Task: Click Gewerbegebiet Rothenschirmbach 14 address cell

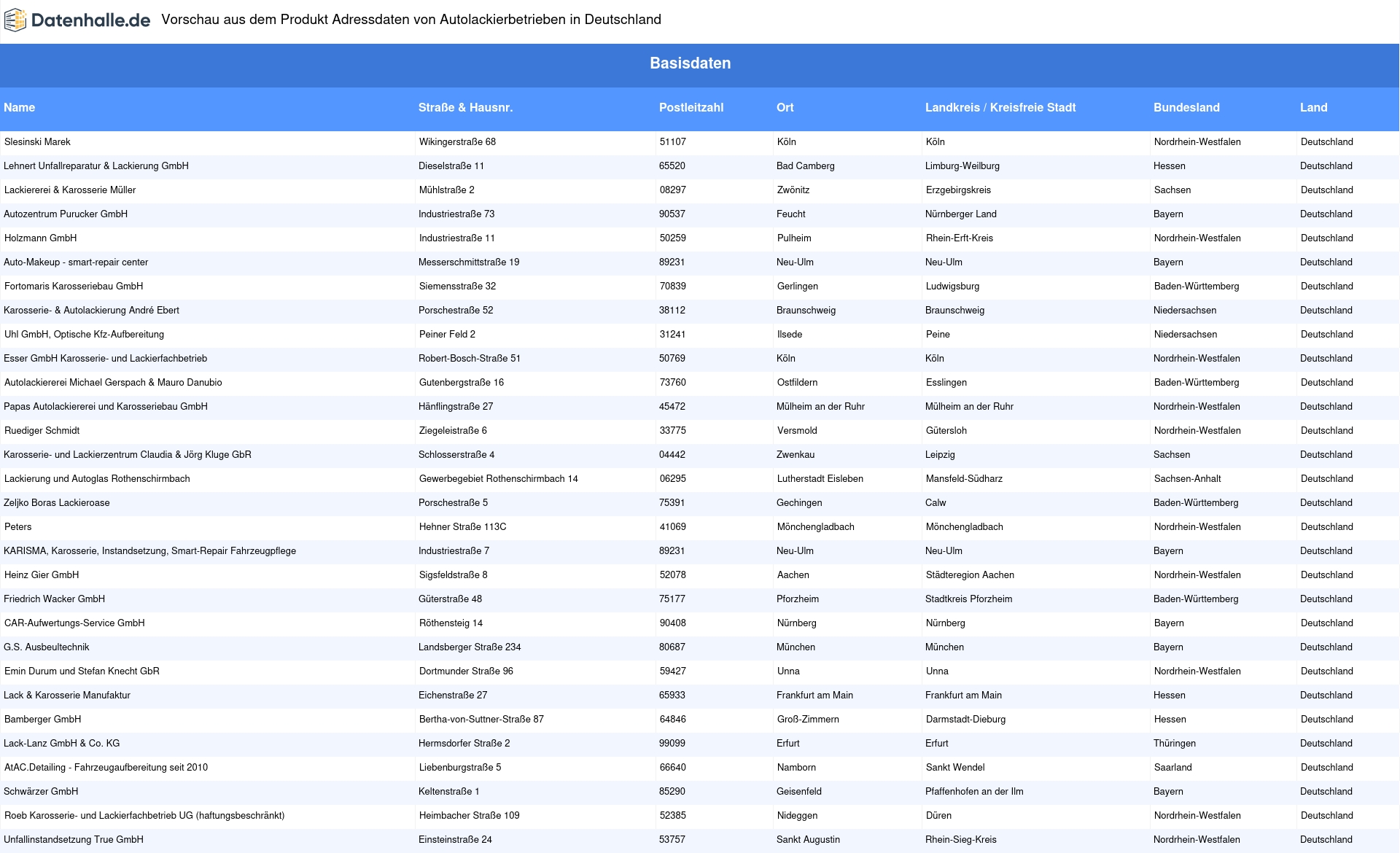Action: point(499,479)
